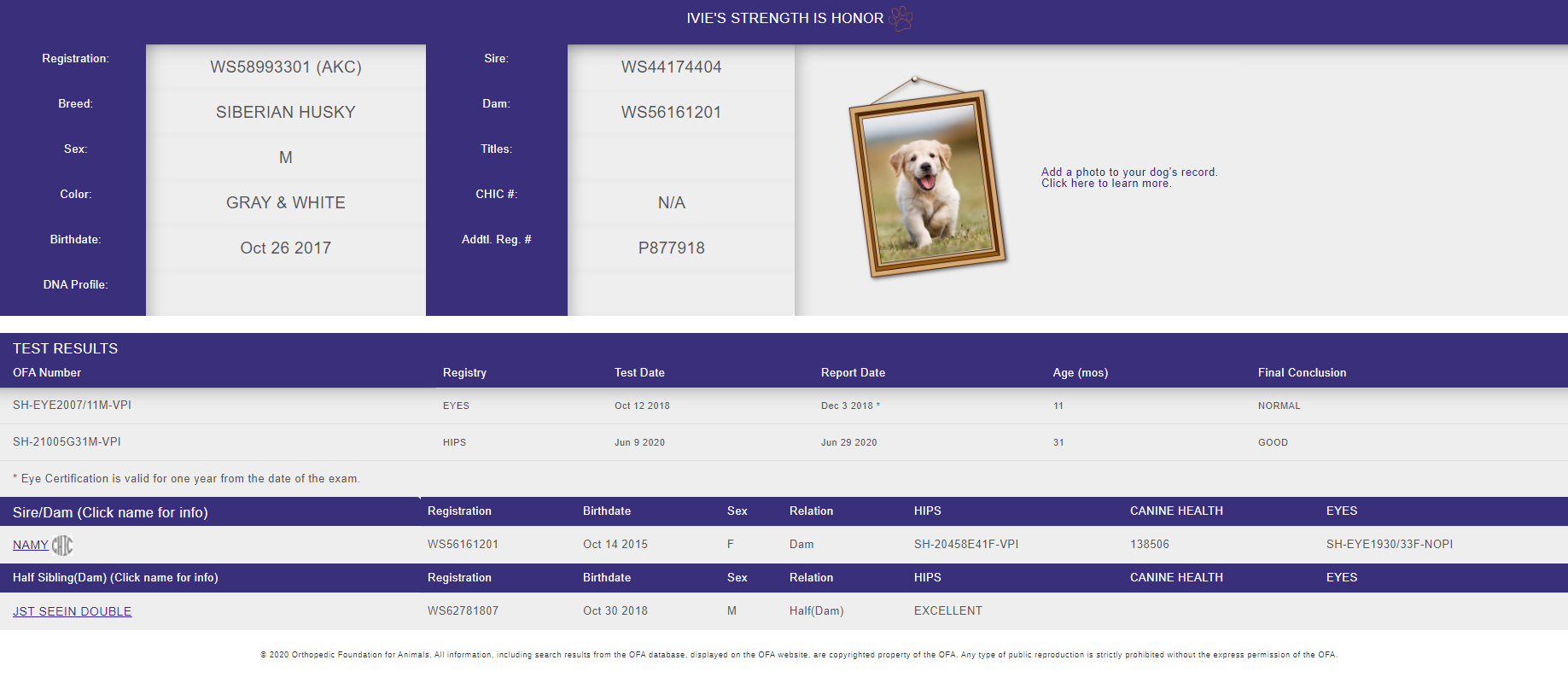Click the dam's eyes number SH-EYE1930/33F-NOPI
Image resolution: width=1568 pixels, height=689 pixels.
point(1389,545)
